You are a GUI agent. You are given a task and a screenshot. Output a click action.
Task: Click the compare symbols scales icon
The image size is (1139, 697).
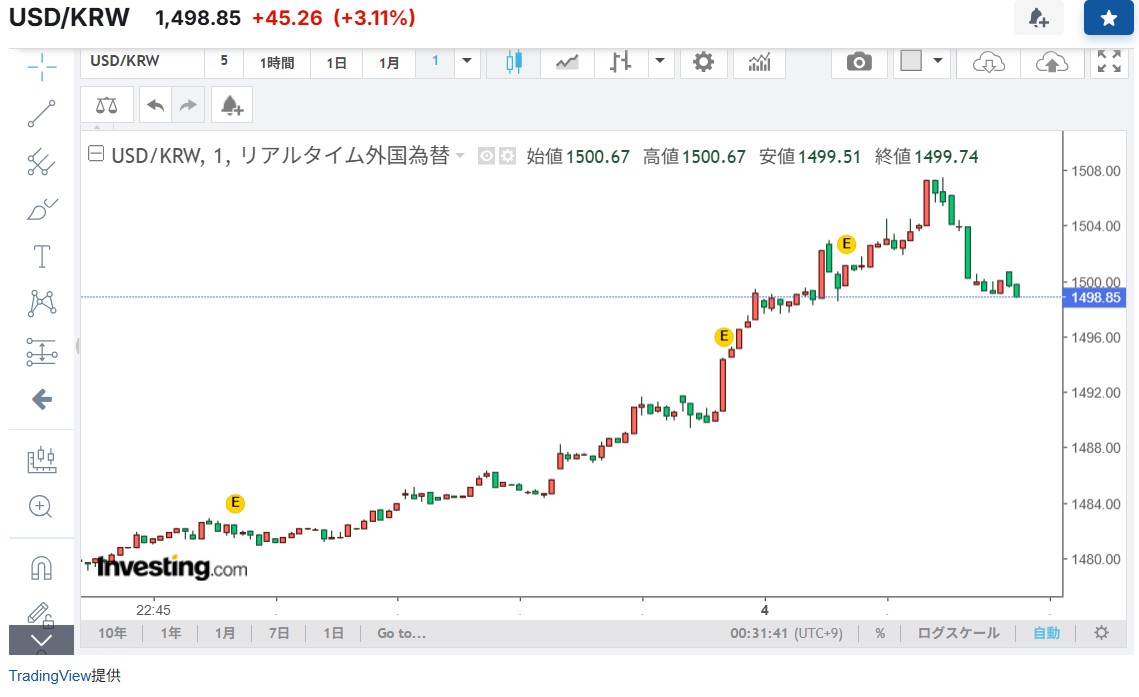click(106, 105)
